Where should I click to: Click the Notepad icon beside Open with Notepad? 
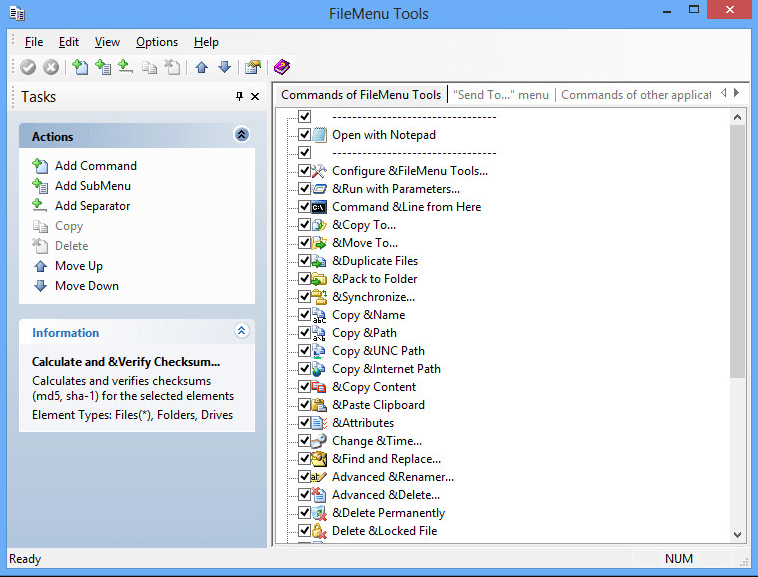point(319,135)
